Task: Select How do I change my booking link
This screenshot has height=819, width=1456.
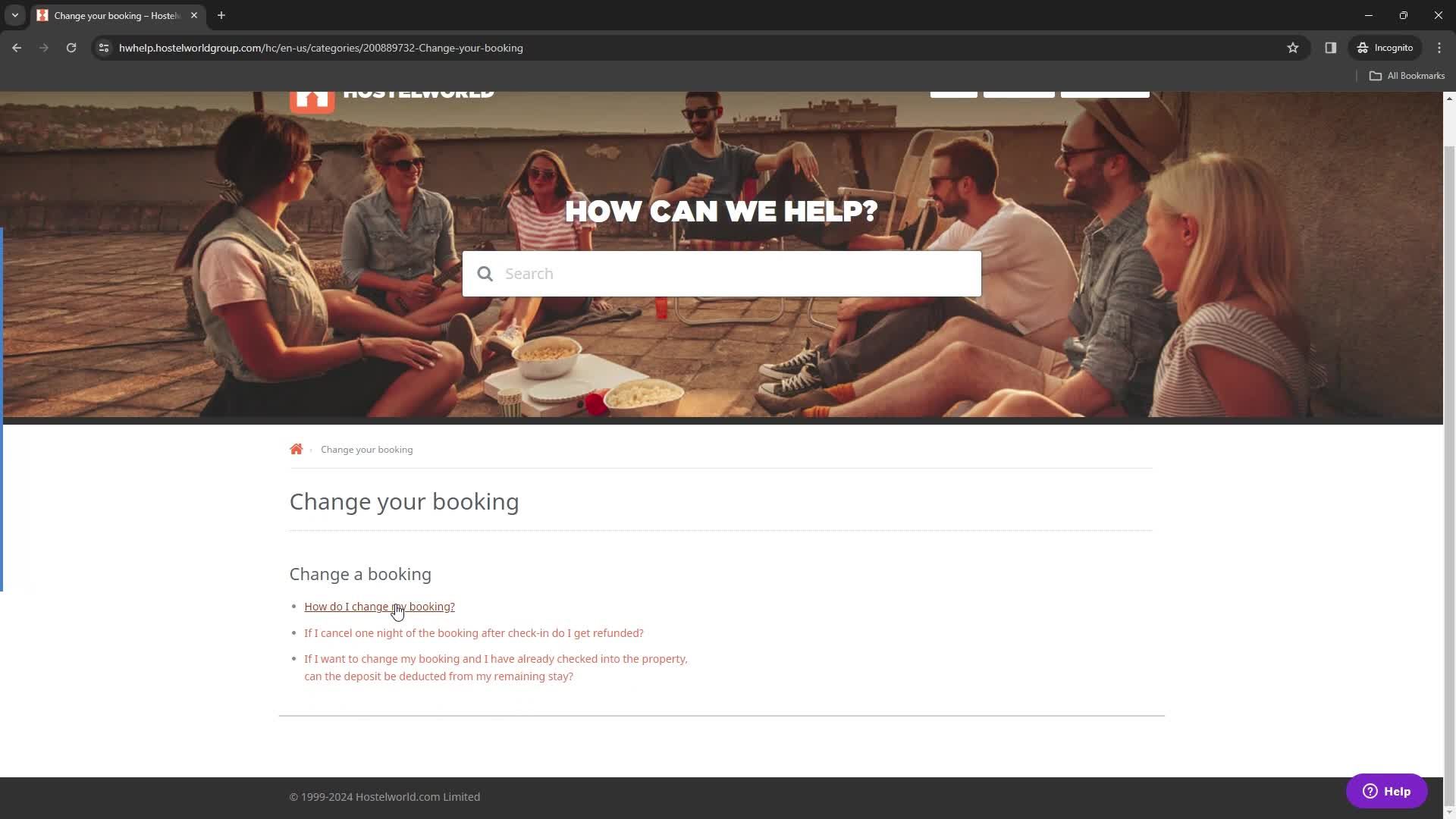Action: coord(379,606)
